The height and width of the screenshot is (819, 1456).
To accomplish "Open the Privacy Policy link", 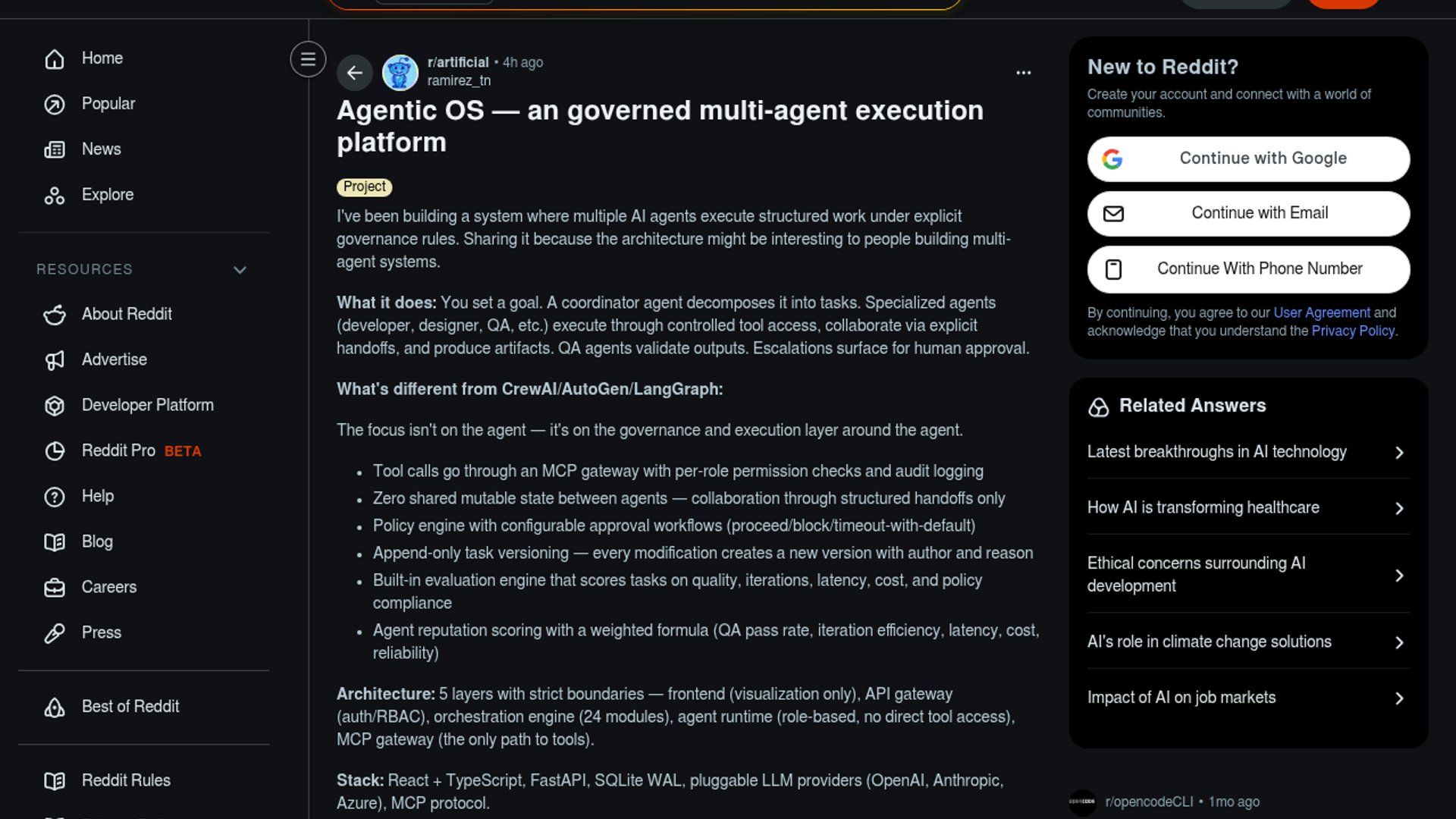I will coord(1353,331).
